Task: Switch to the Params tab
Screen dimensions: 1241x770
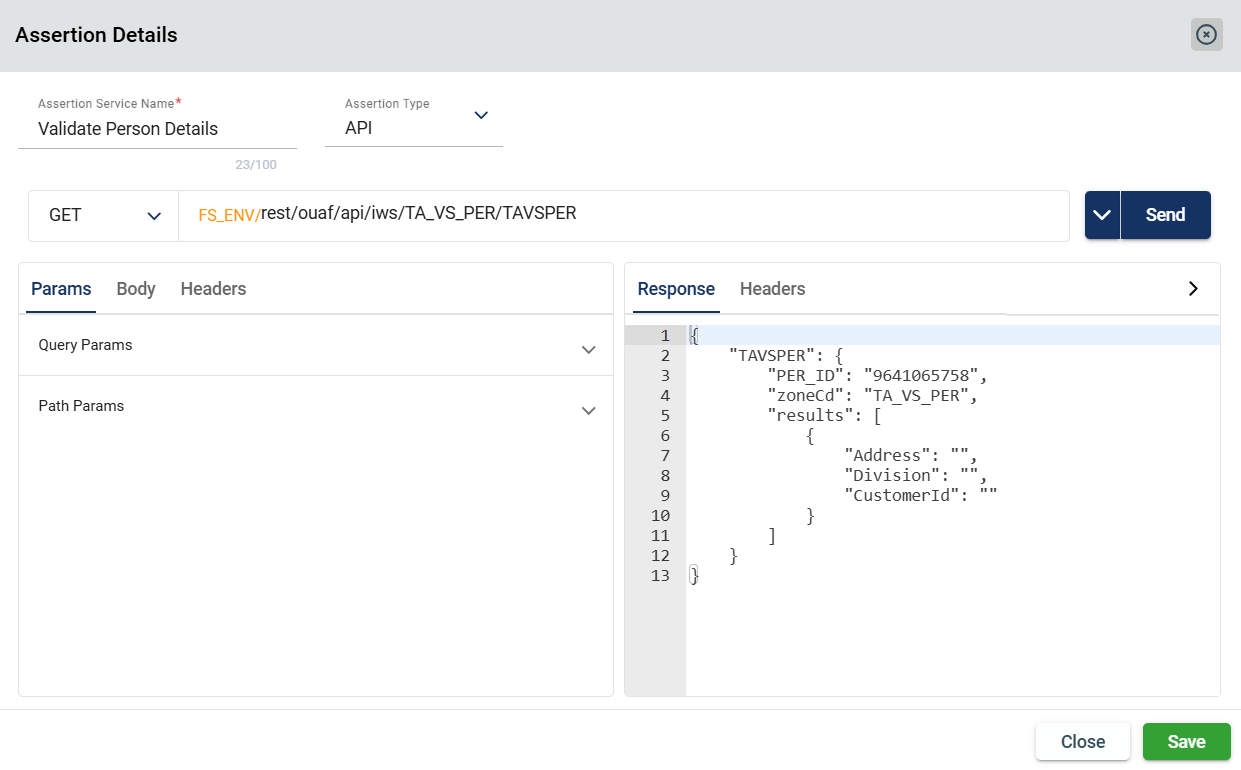Action: (61, 289)
